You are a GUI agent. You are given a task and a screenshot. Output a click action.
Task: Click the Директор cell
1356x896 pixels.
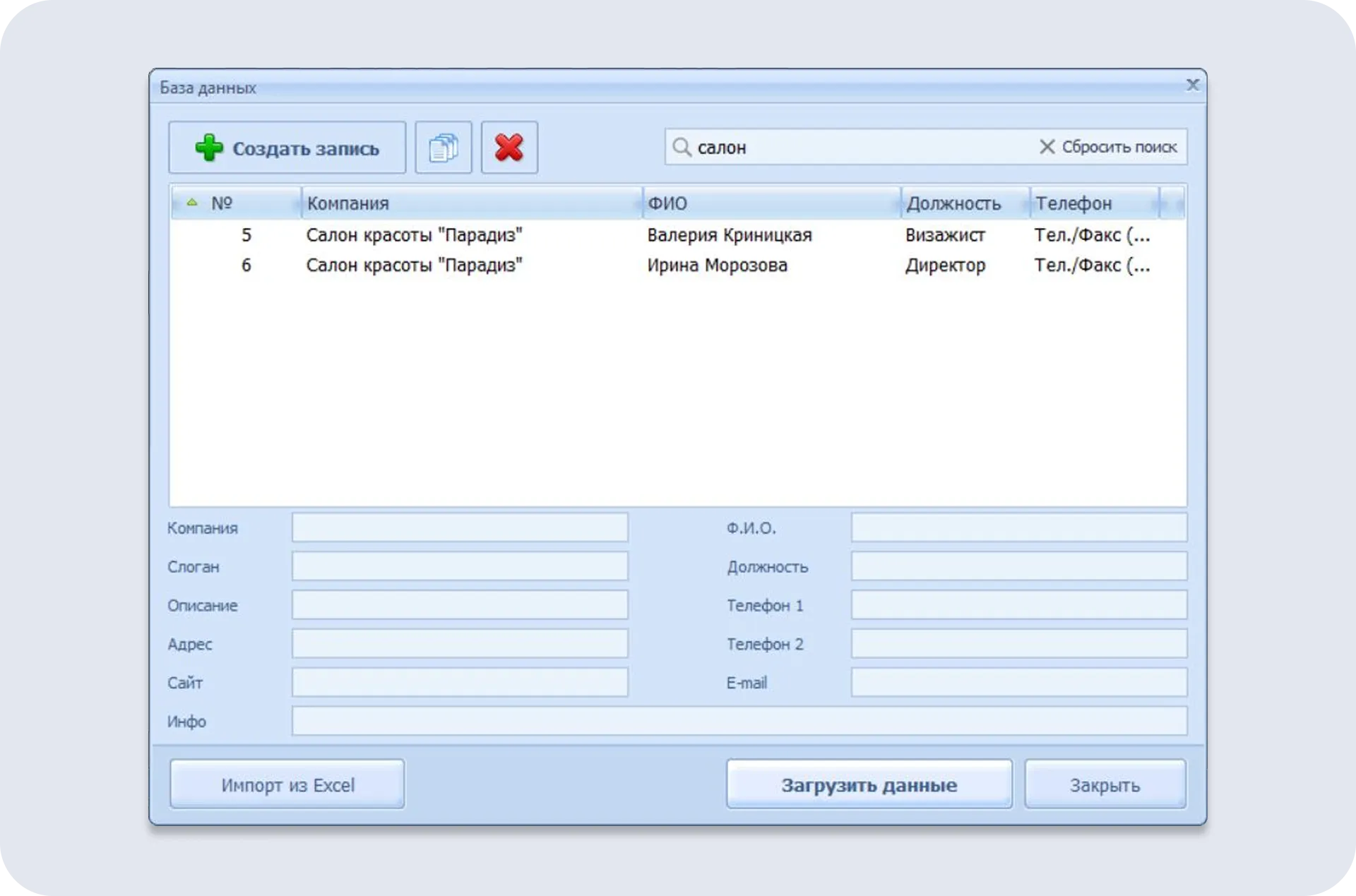point(945,265)
